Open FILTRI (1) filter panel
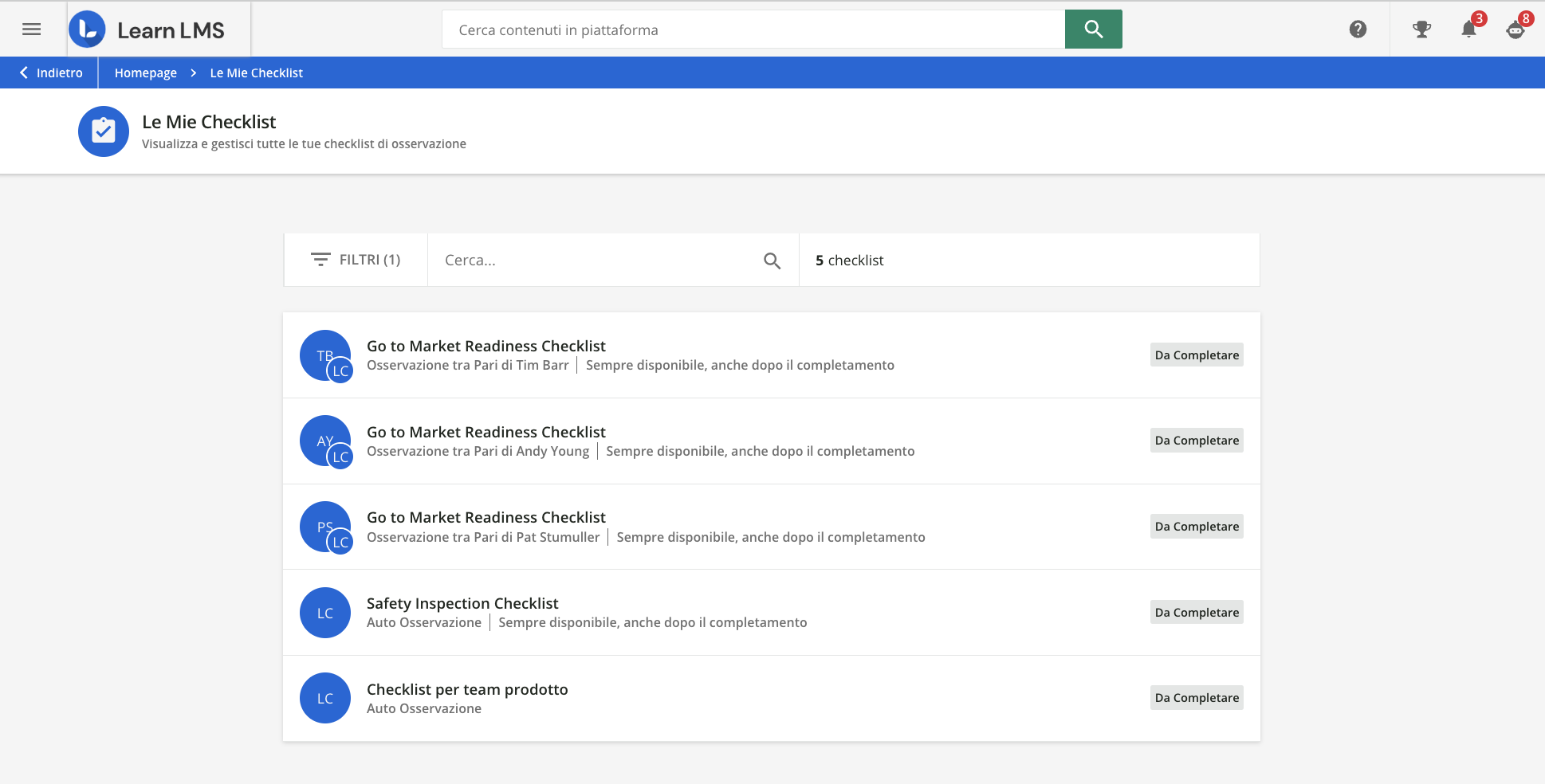Image resolution: width=1545 pixels, height=784 pixels. 356,260
